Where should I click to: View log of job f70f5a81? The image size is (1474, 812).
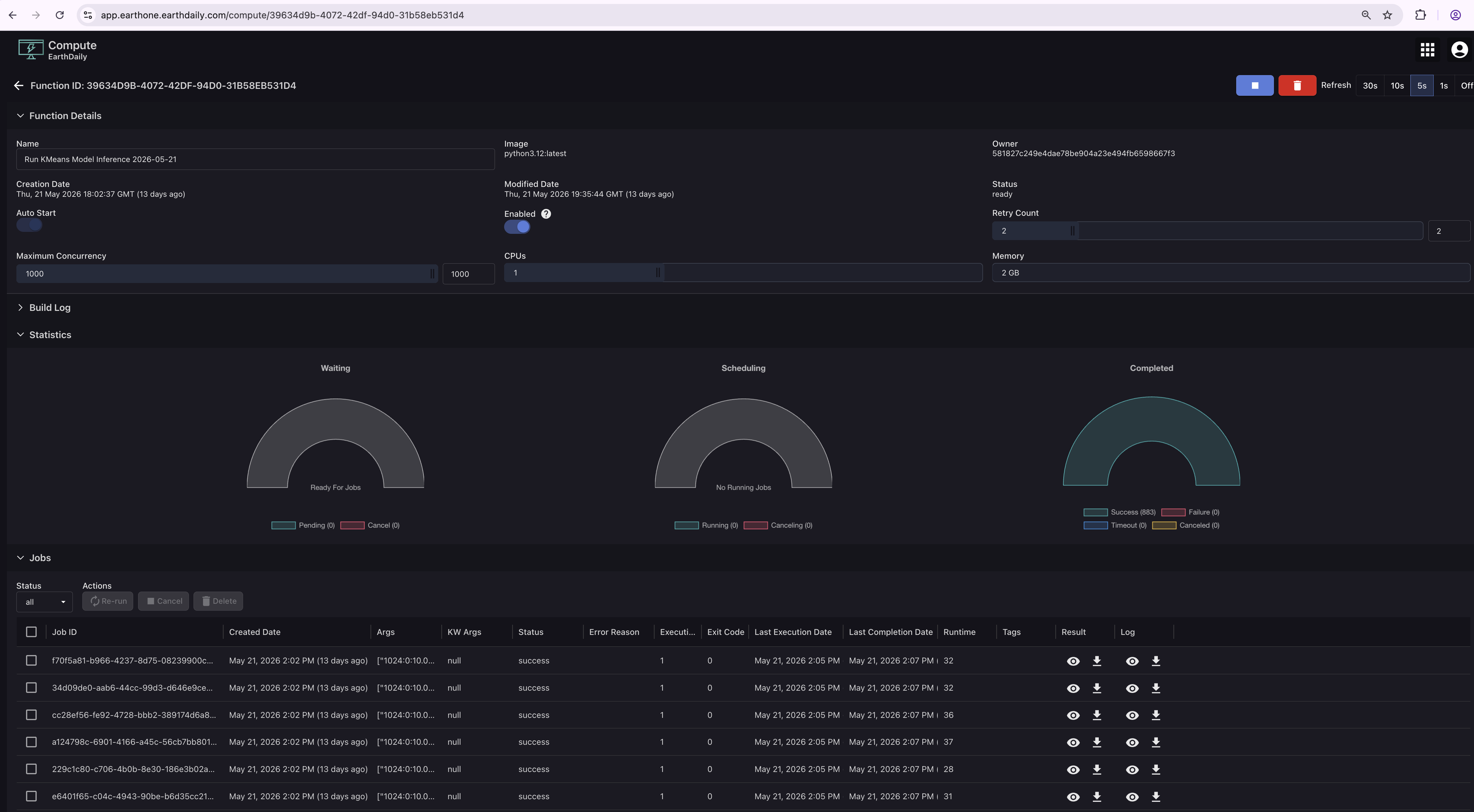(1132, 661)
